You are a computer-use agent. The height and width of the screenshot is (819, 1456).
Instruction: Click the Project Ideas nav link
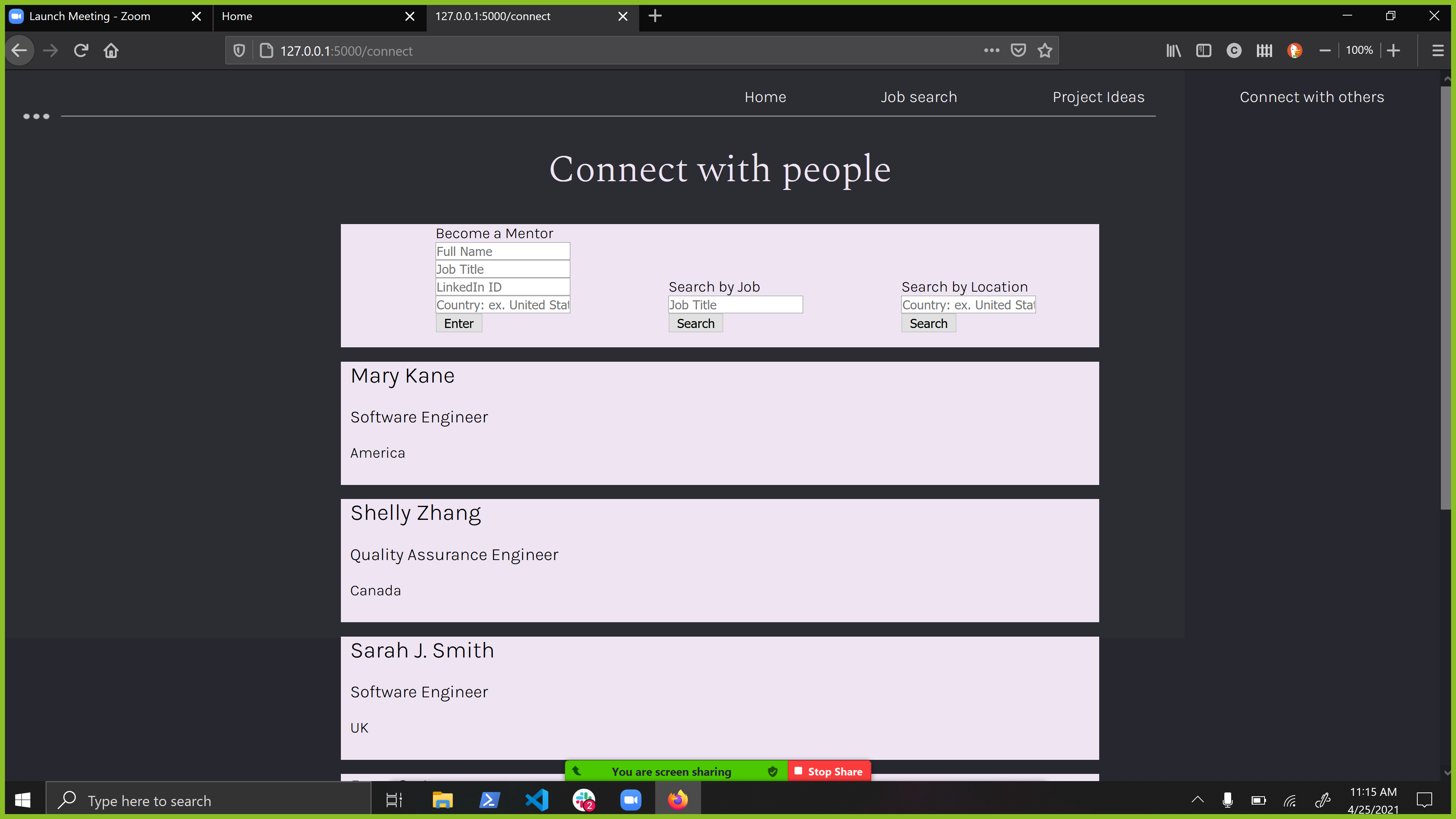click(1098, 97)
